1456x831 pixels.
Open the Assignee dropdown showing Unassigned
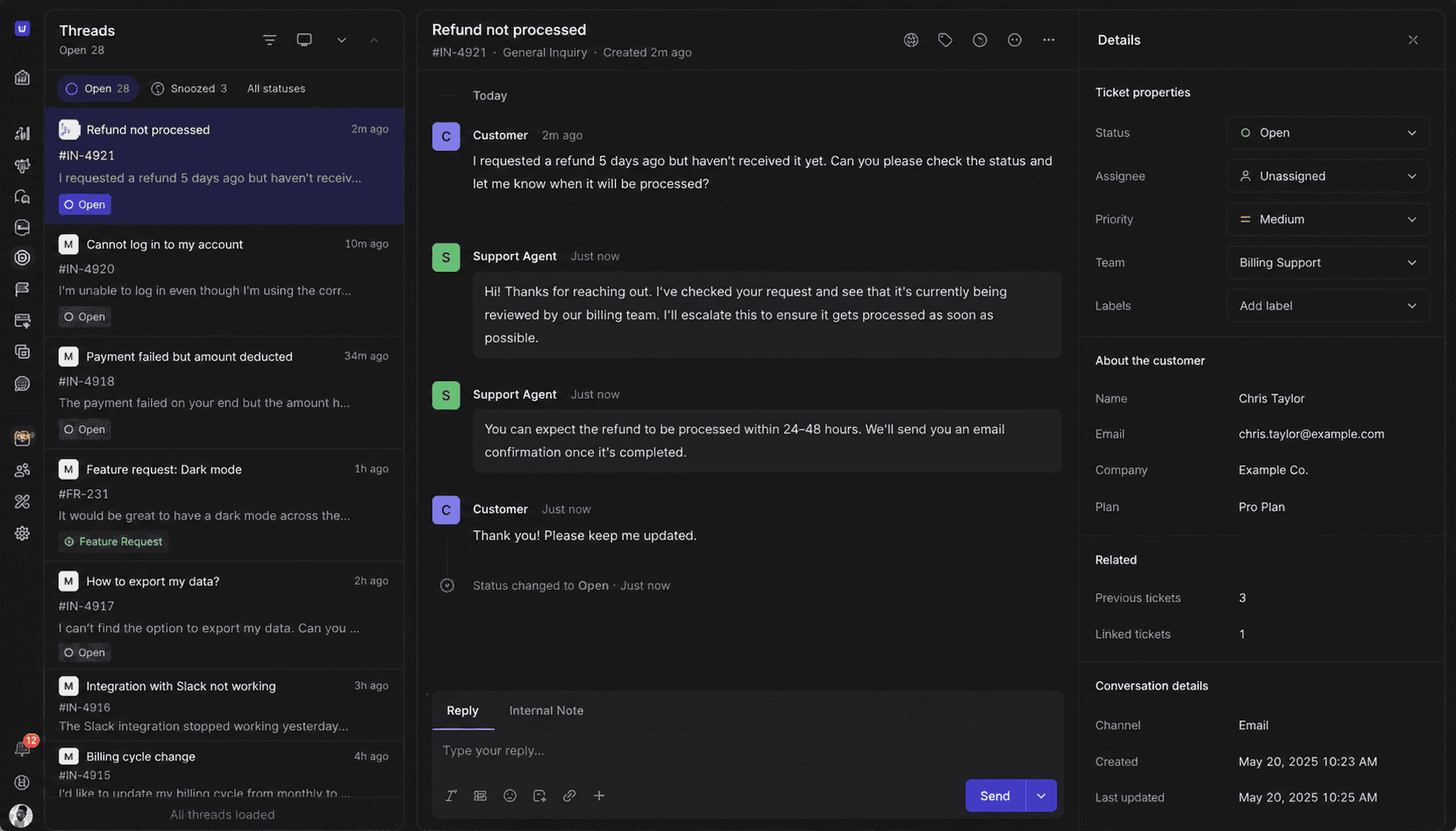click(x=1328, y=176)
